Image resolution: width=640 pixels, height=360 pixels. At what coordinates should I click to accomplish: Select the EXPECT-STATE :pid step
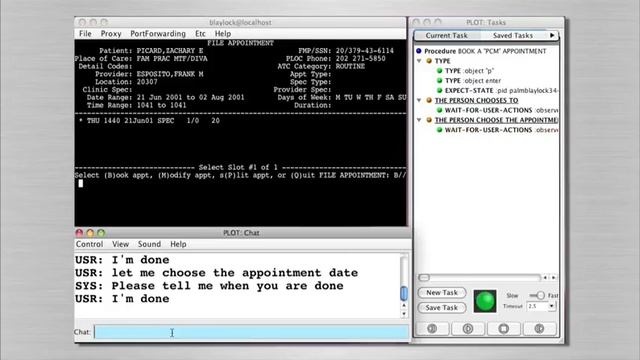[502, 90]
